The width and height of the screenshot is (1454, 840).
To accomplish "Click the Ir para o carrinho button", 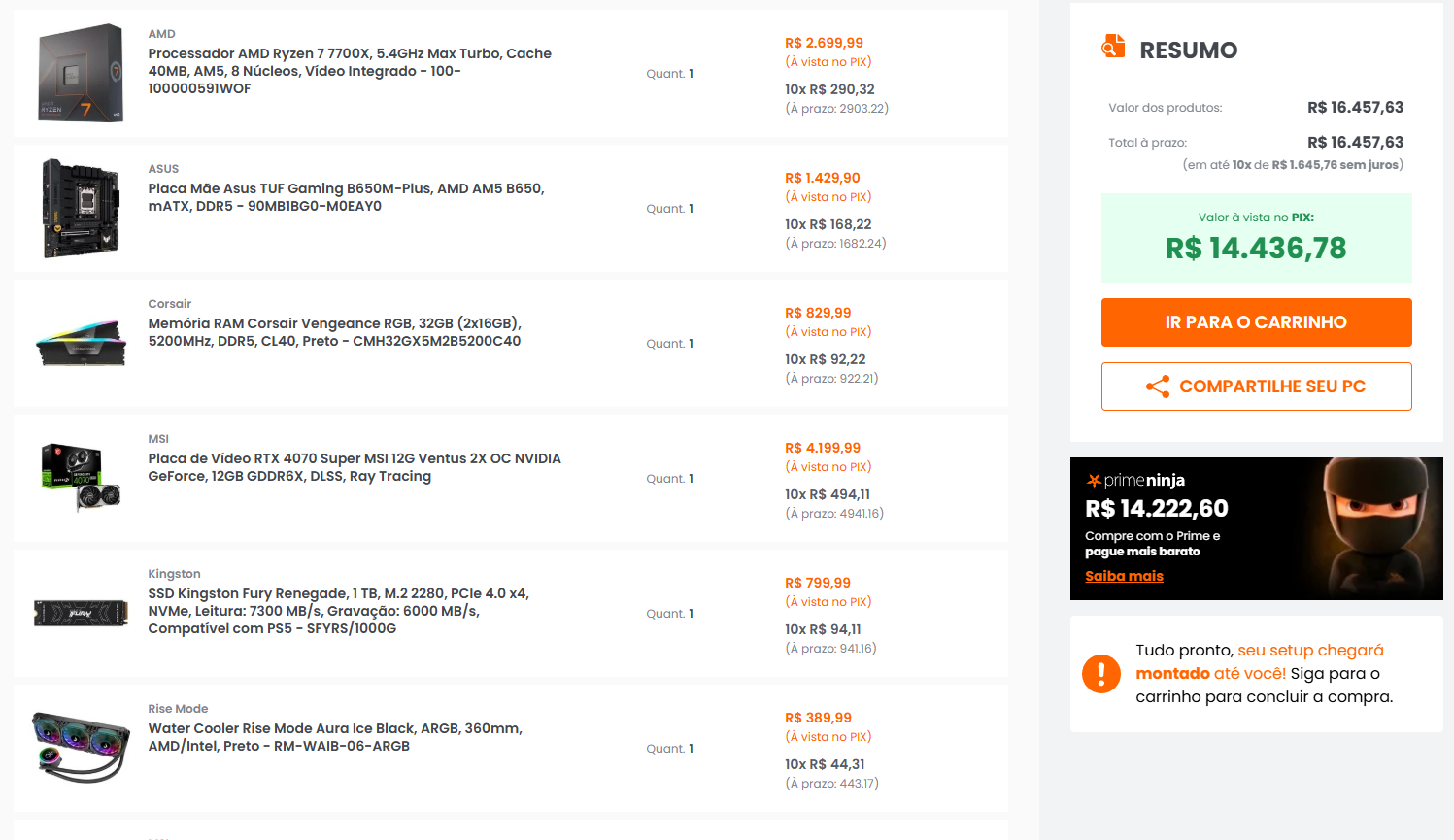I will click(x=1256, y=322).
